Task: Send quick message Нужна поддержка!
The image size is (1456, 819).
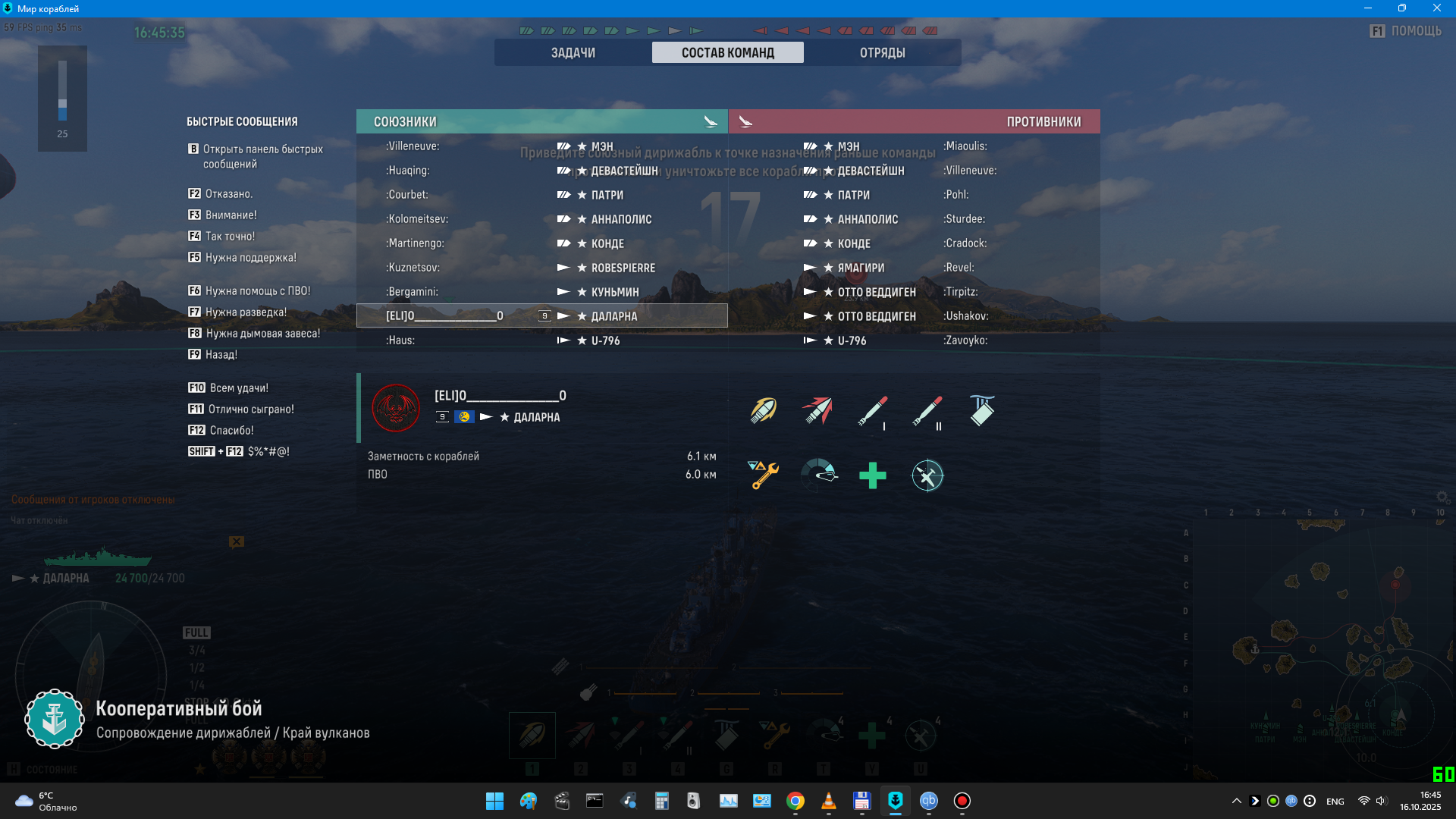Action: (x=250, y=258)
